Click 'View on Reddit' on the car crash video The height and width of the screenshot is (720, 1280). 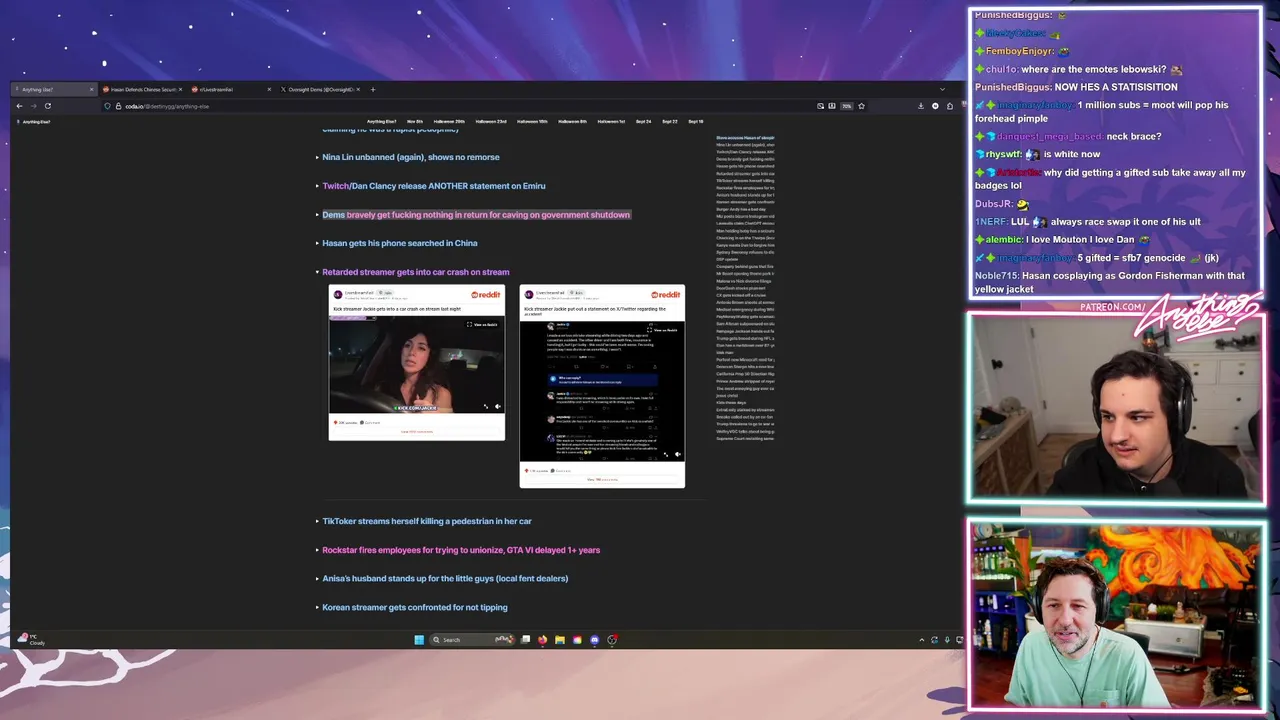(x=482, y=324)
